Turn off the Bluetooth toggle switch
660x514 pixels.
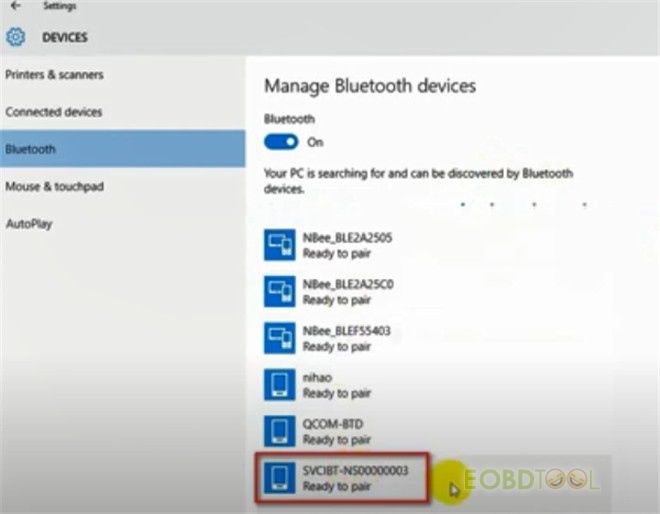click(281, 142)
